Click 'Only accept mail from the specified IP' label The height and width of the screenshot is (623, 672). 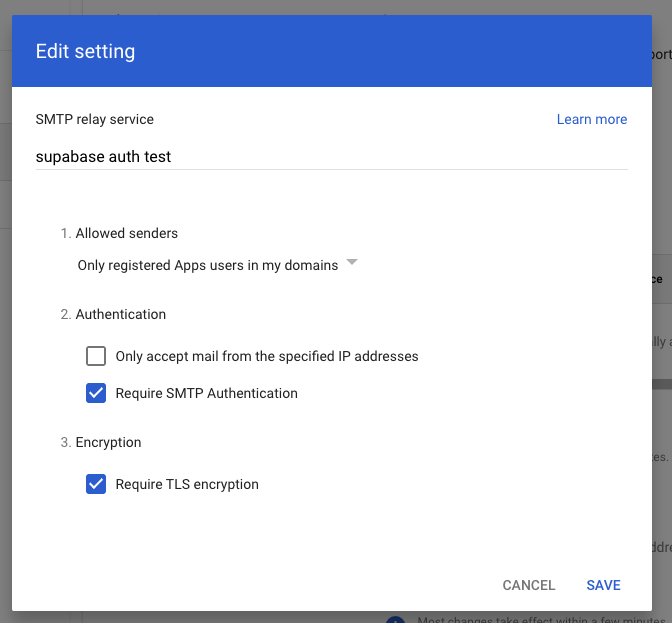click(x=266, y=356)
